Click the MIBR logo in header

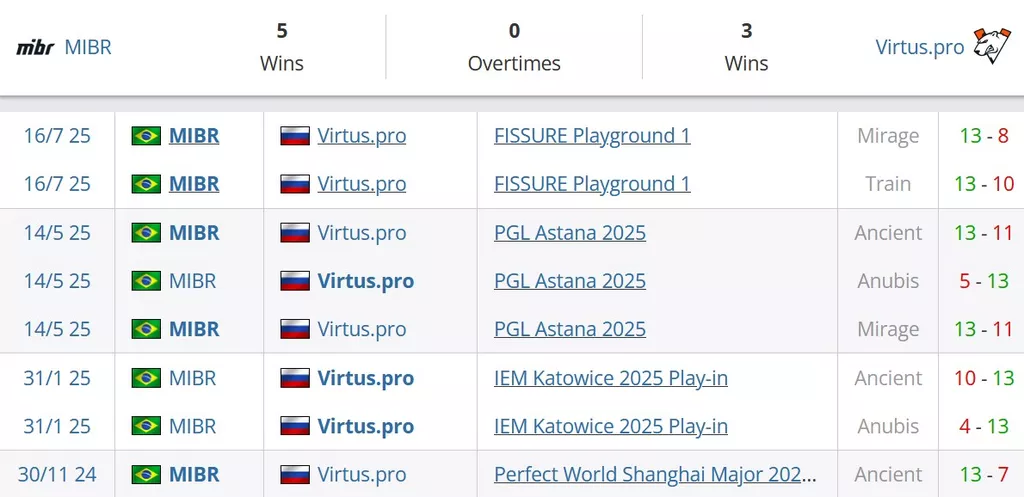pos(35,48)
